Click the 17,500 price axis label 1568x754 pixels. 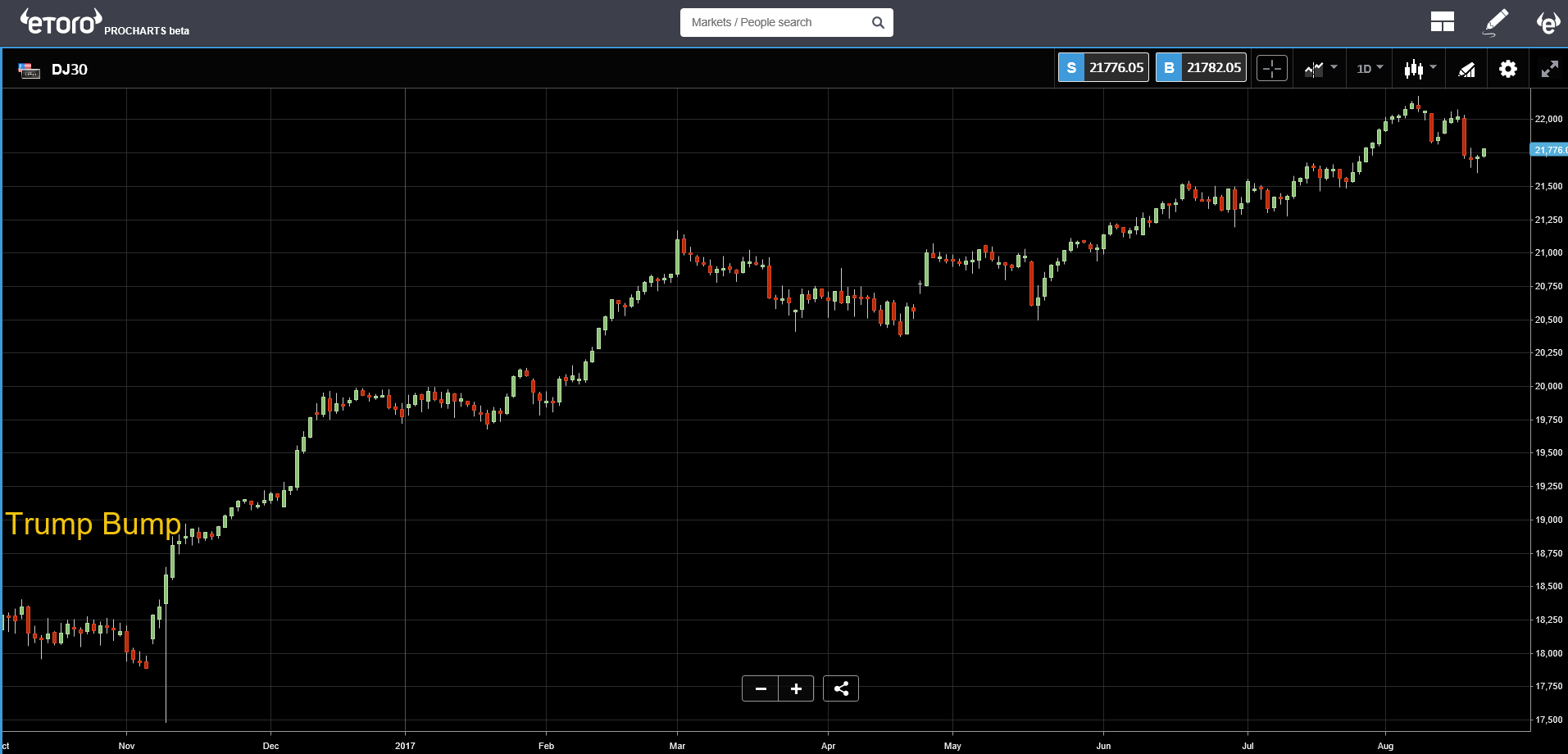click(x=1548, y=720)
